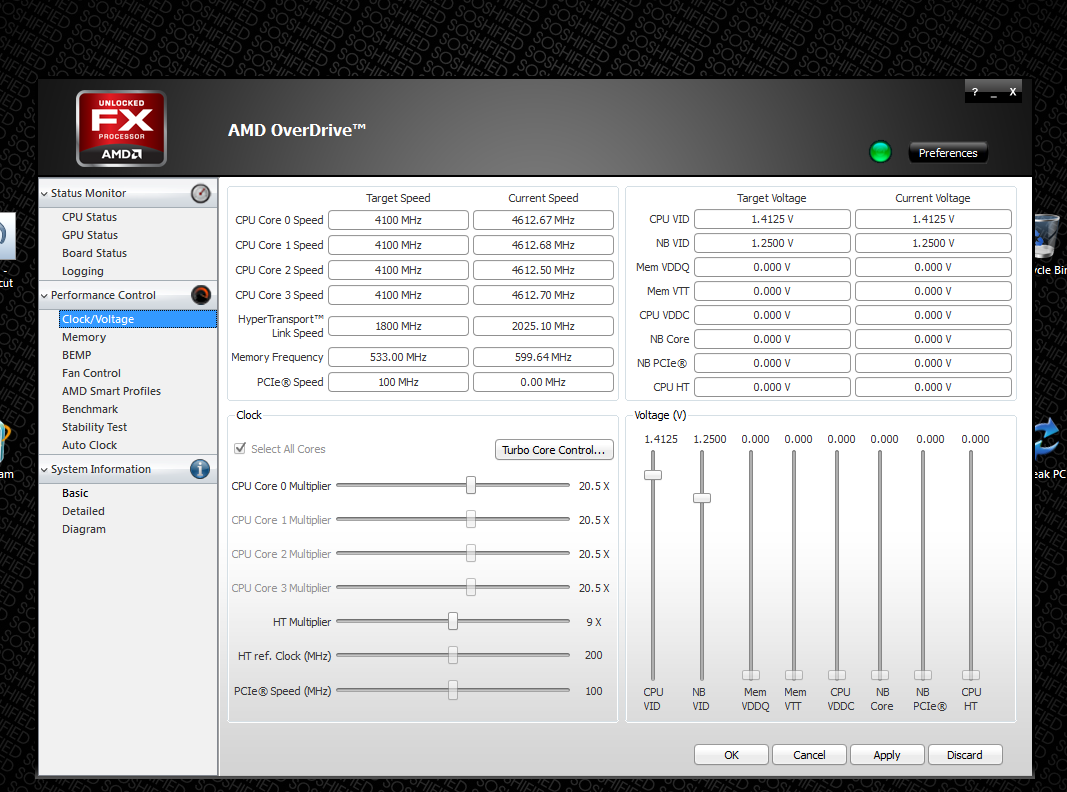This screenshot has width=1067, height=792.
Task: Click CPU Core 1 Multiplier slider handle
Action: (x=470, y=519)
